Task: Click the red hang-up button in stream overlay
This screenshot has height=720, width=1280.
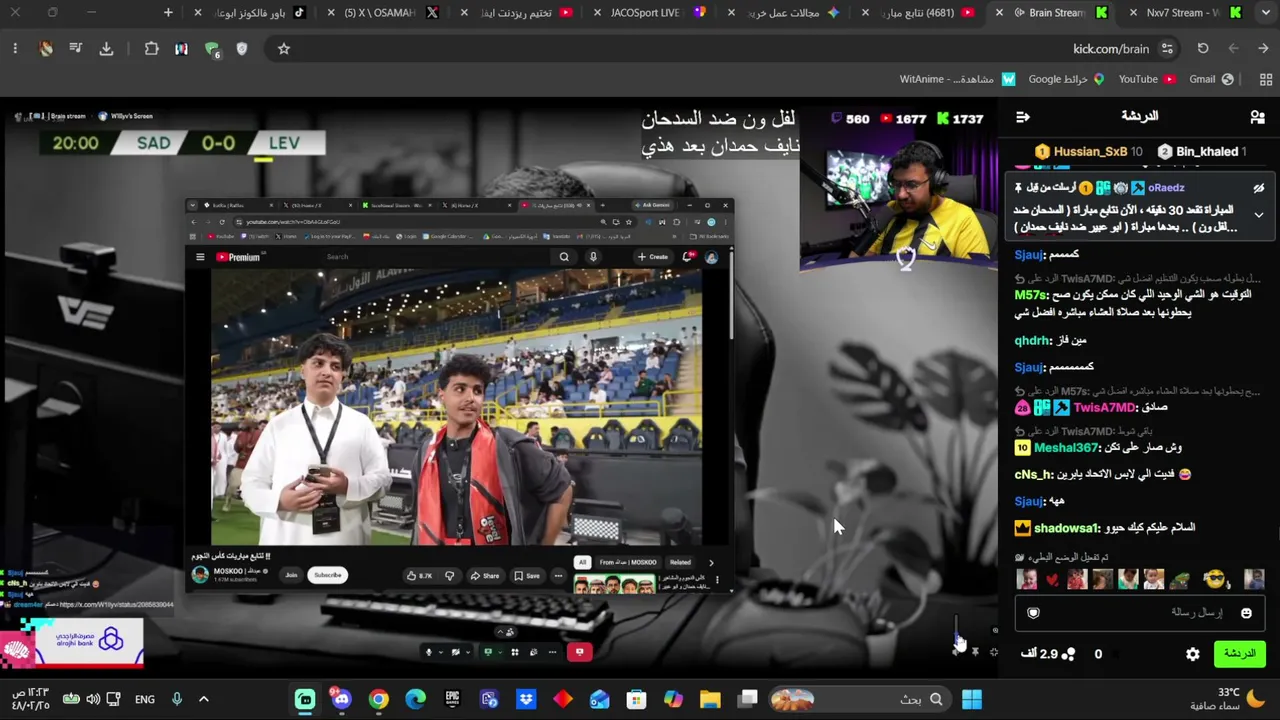Action: point(579,652)
